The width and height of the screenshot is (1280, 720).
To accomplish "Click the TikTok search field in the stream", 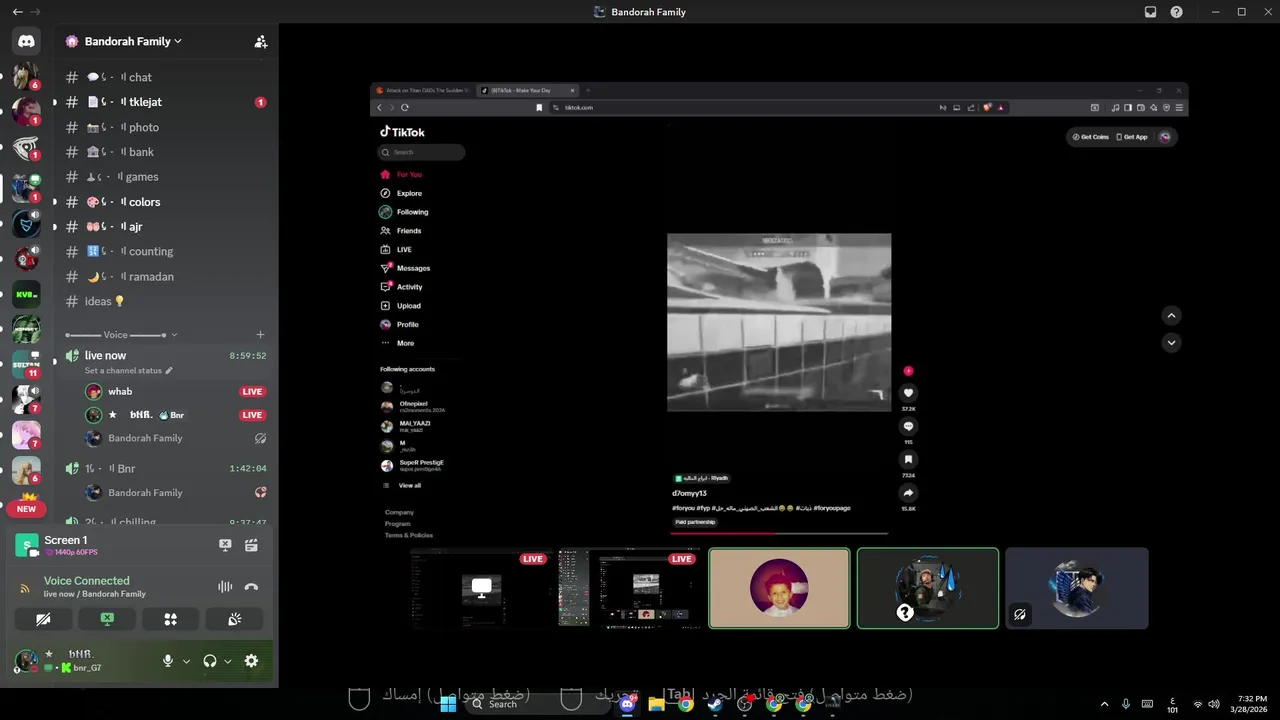I will (421, 152).
